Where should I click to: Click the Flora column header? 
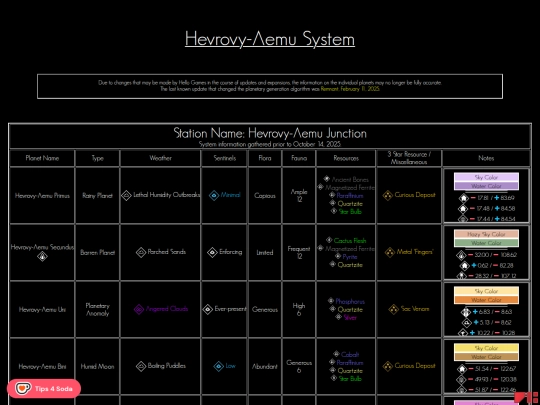(264, 158)
